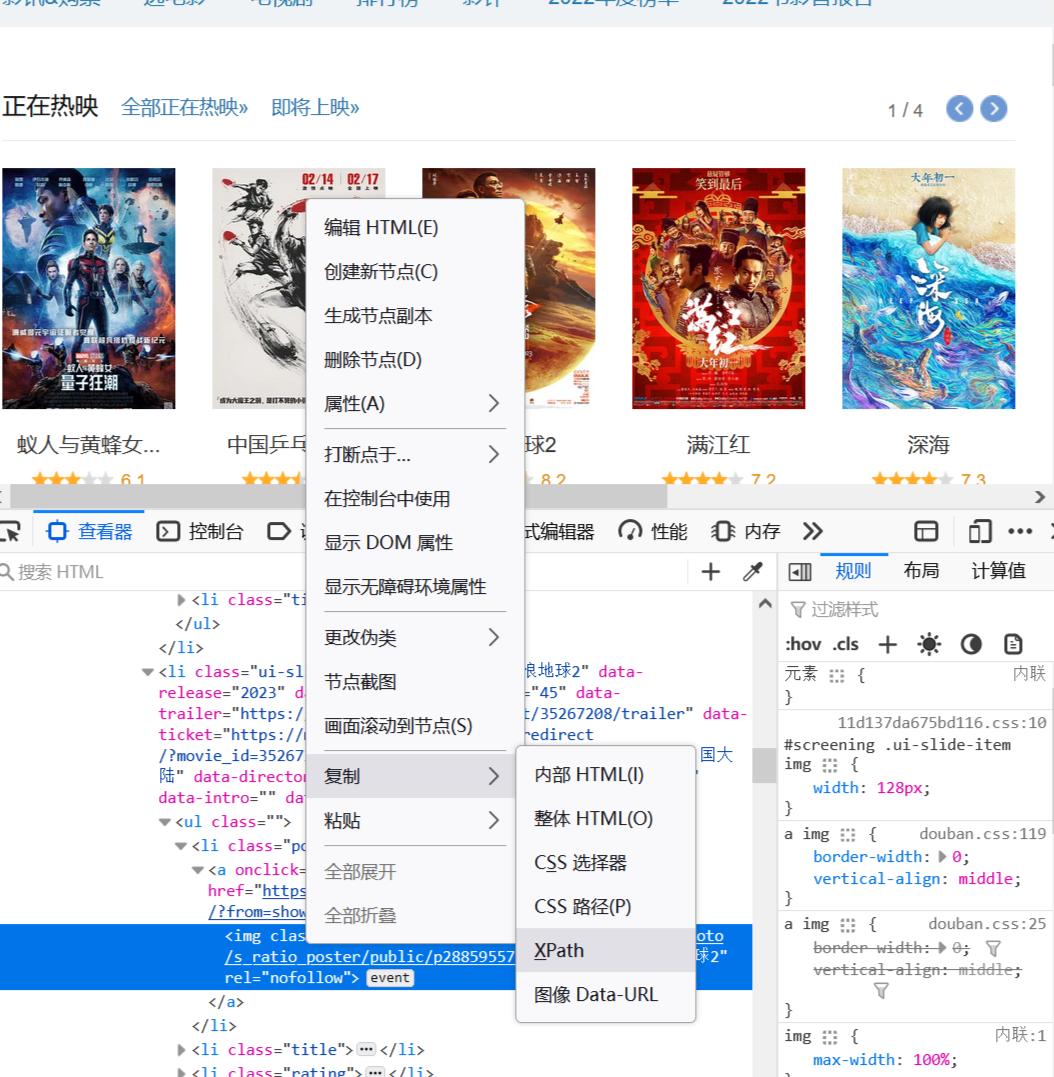Click the 过滤样式 filter funnel icon

pos(797,609)
